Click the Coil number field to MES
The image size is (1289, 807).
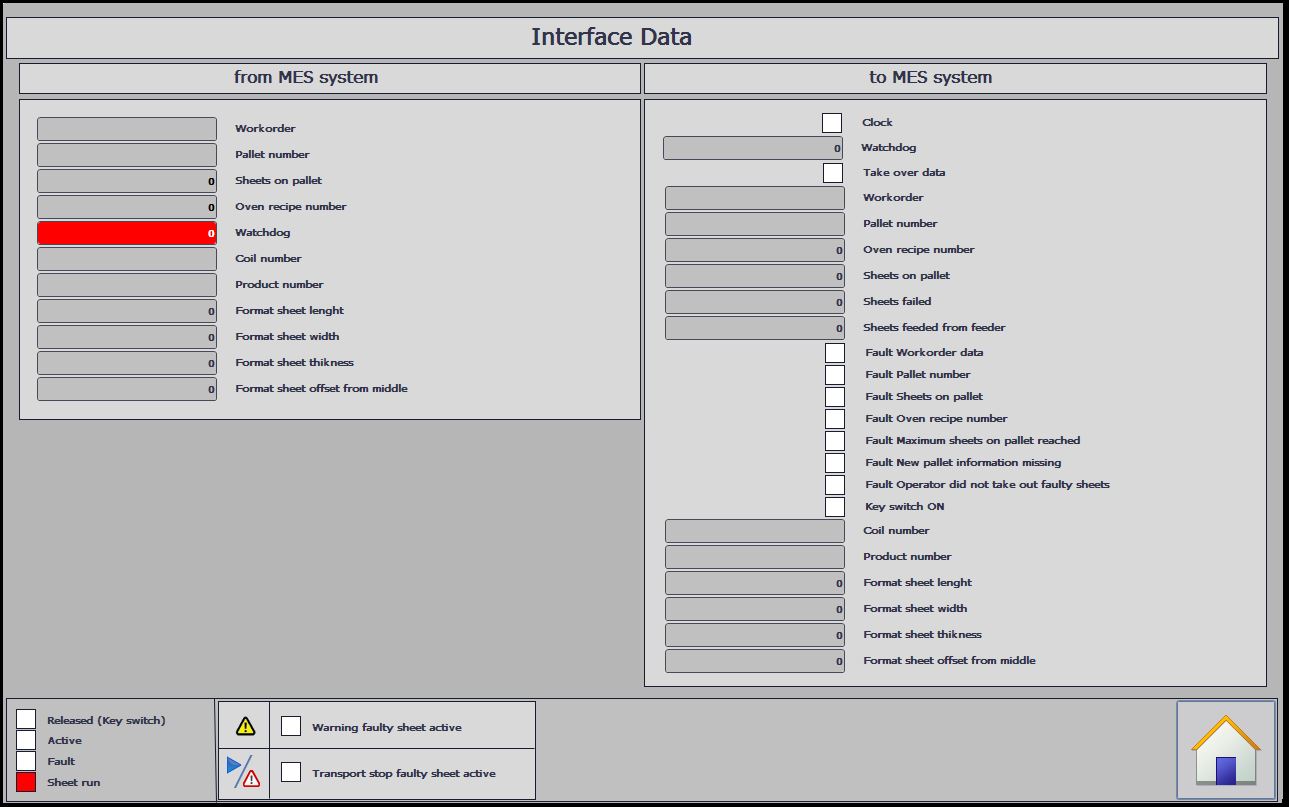point(755,531)
